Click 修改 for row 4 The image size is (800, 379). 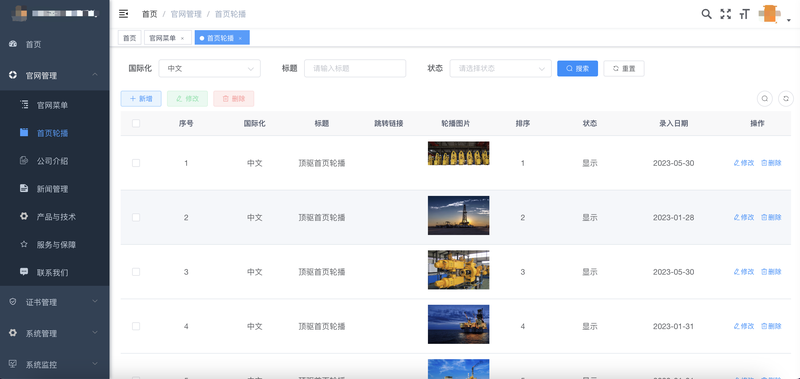(x=744, y=326)
